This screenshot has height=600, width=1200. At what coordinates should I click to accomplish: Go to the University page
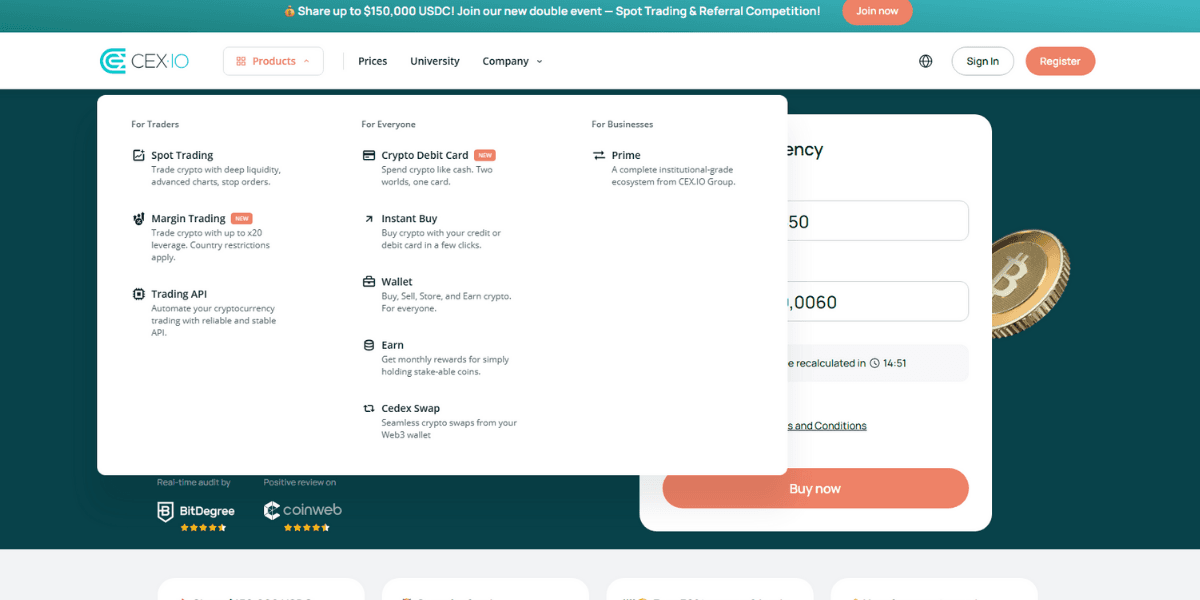(435, 61)
